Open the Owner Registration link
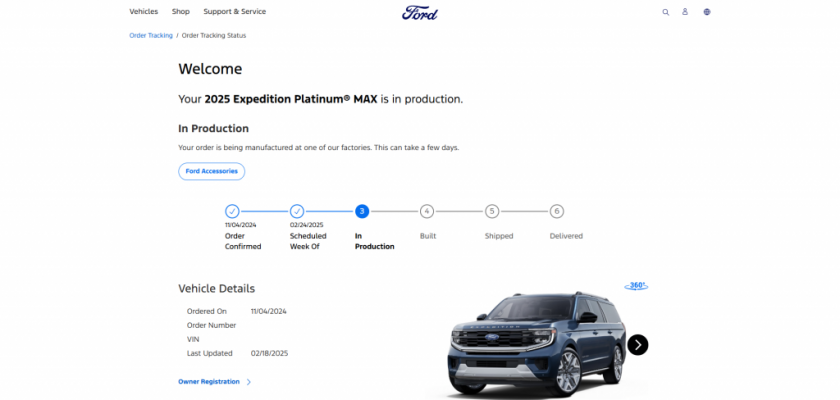This screenshot has width=840, height=400. (209, 382)
